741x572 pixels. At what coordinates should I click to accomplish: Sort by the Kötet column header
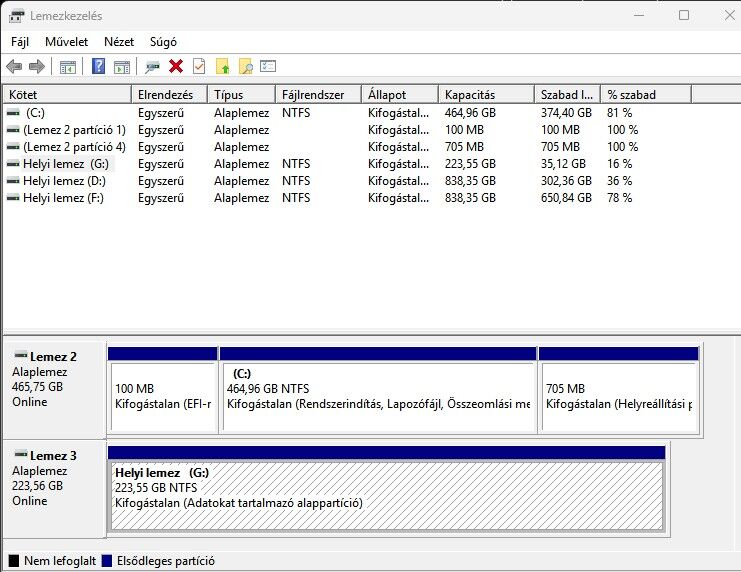pos(67,95)
